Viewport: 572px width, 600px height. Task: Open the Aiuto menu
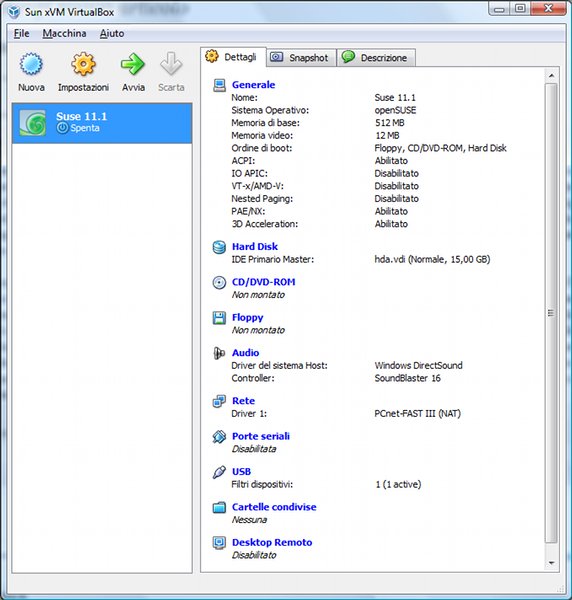[x=112, y=34]
